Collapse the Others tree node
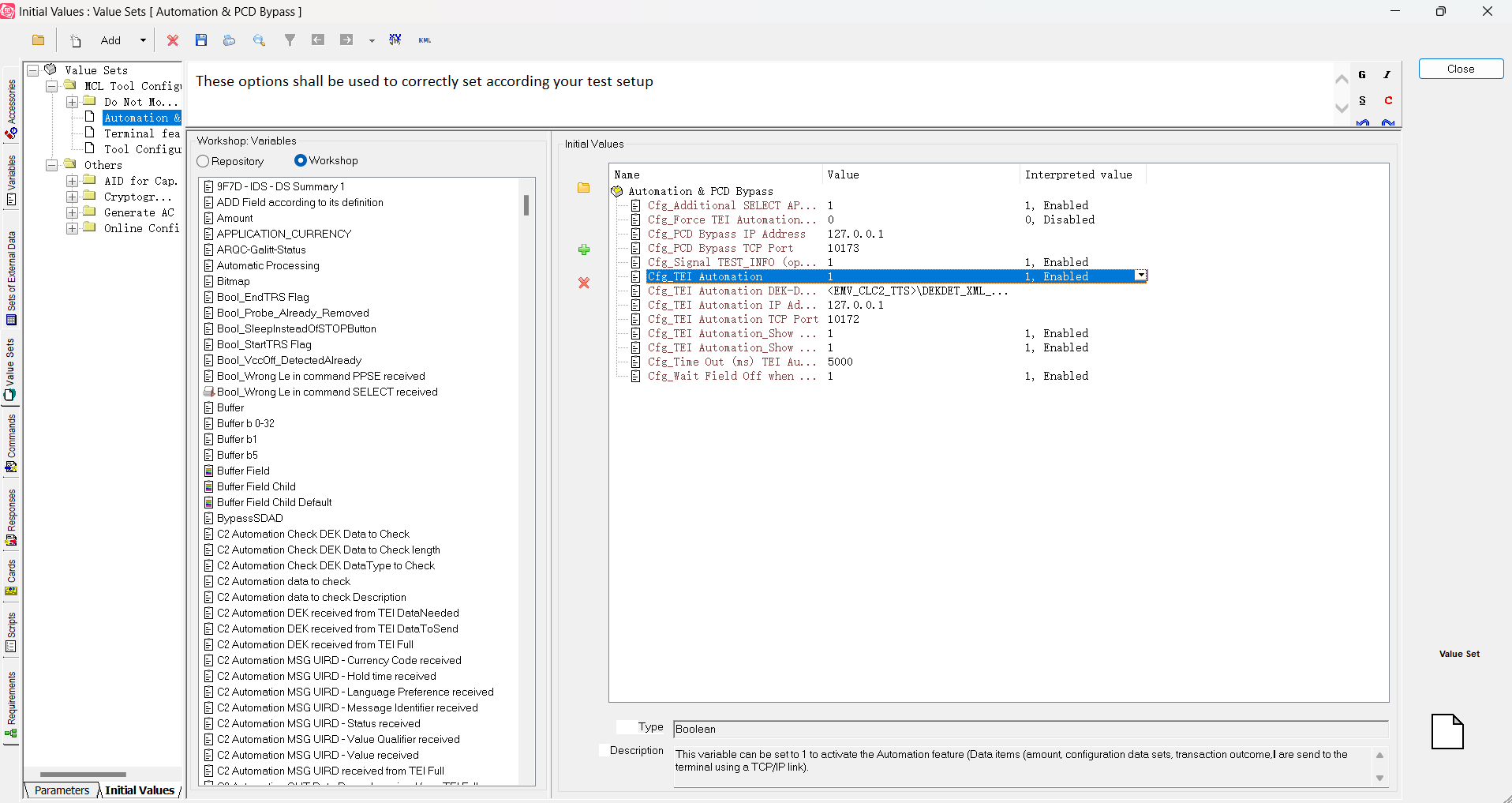The width and height of the screenshot is (1512, 803). click(51, 165)
